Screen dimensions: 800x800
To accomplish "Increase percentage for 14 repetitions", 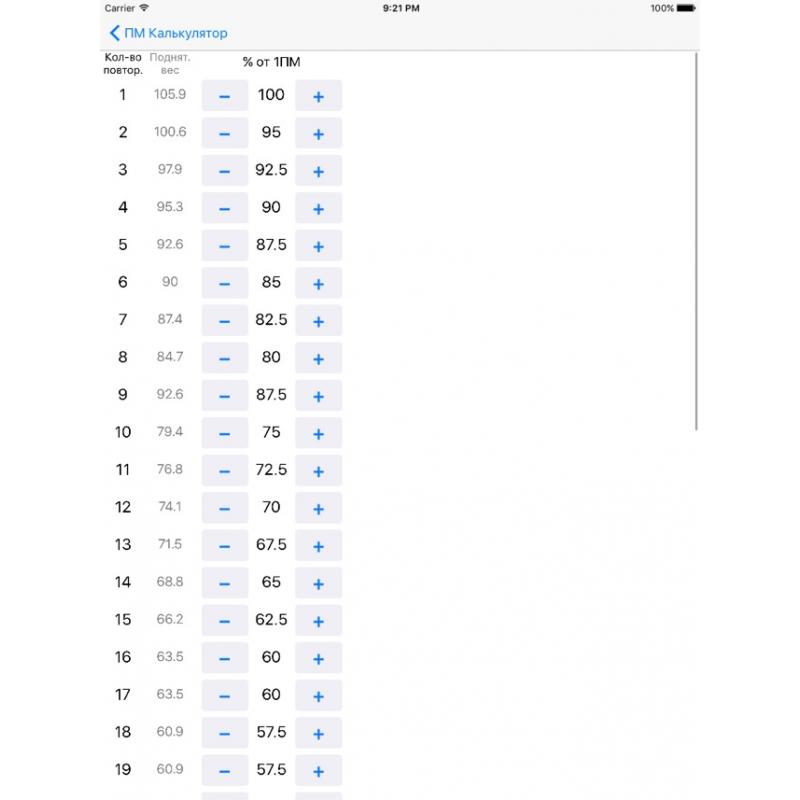I will click(x=318, y=583).
